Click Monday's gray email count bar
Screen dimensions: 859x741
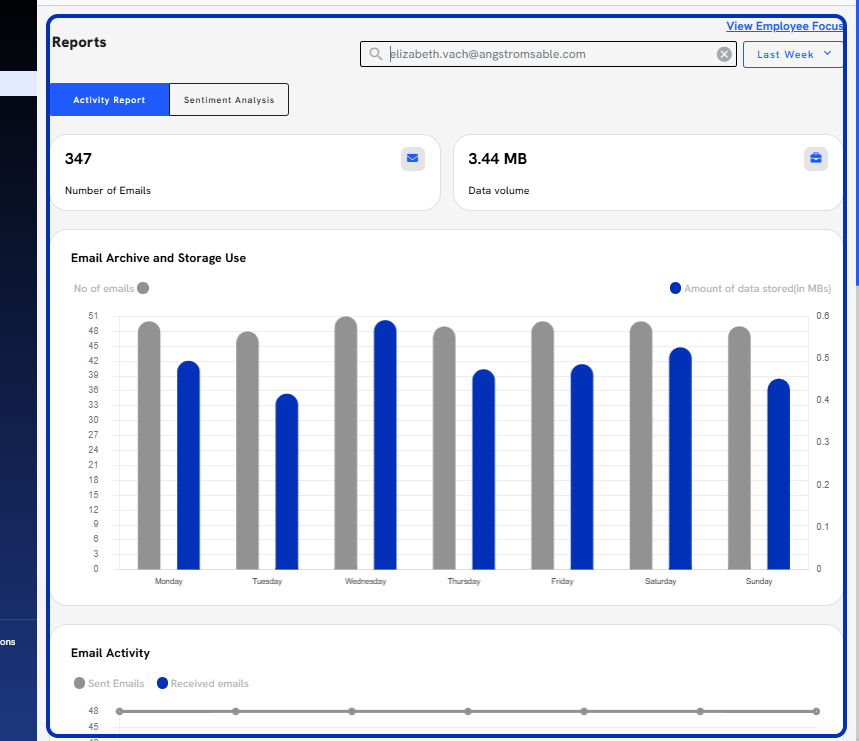[149, 445]
